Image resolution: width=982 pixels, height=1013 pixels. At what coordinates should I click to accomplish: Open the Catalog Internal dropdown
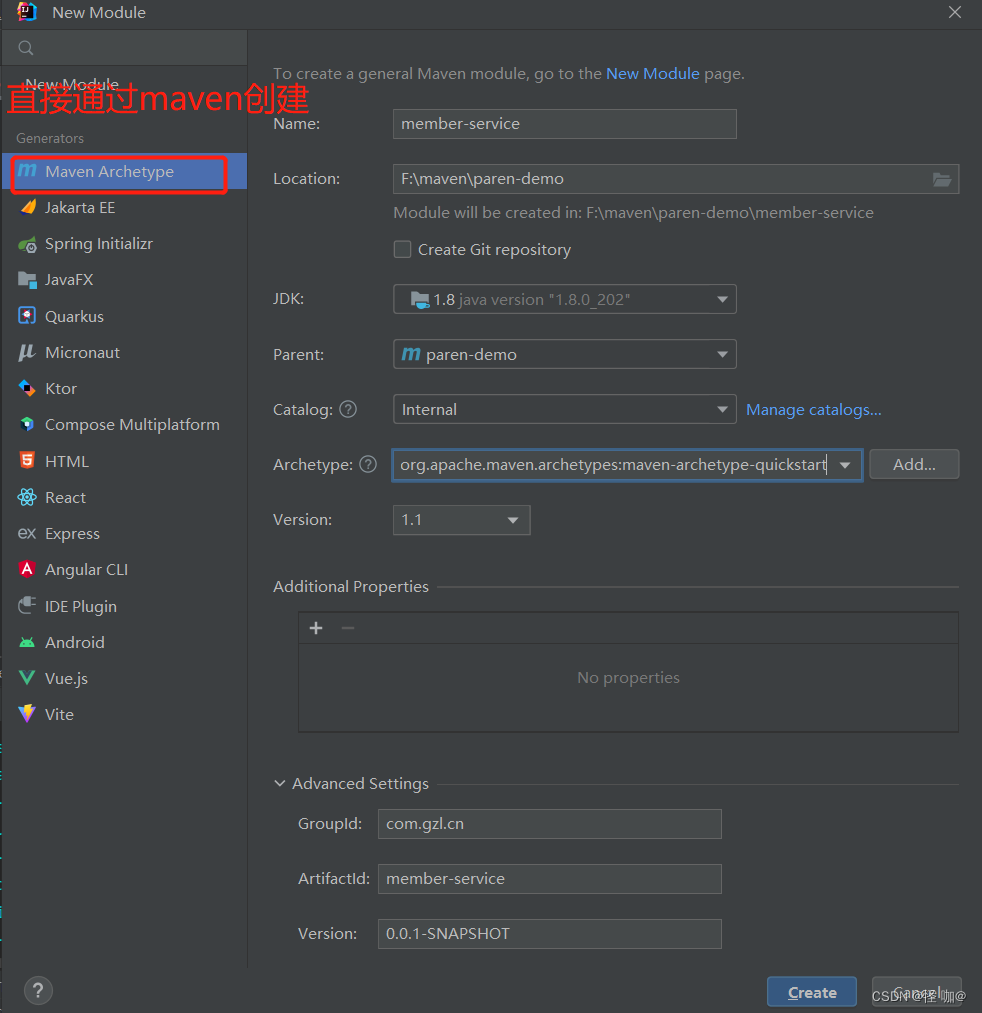[x=565, y=409]
